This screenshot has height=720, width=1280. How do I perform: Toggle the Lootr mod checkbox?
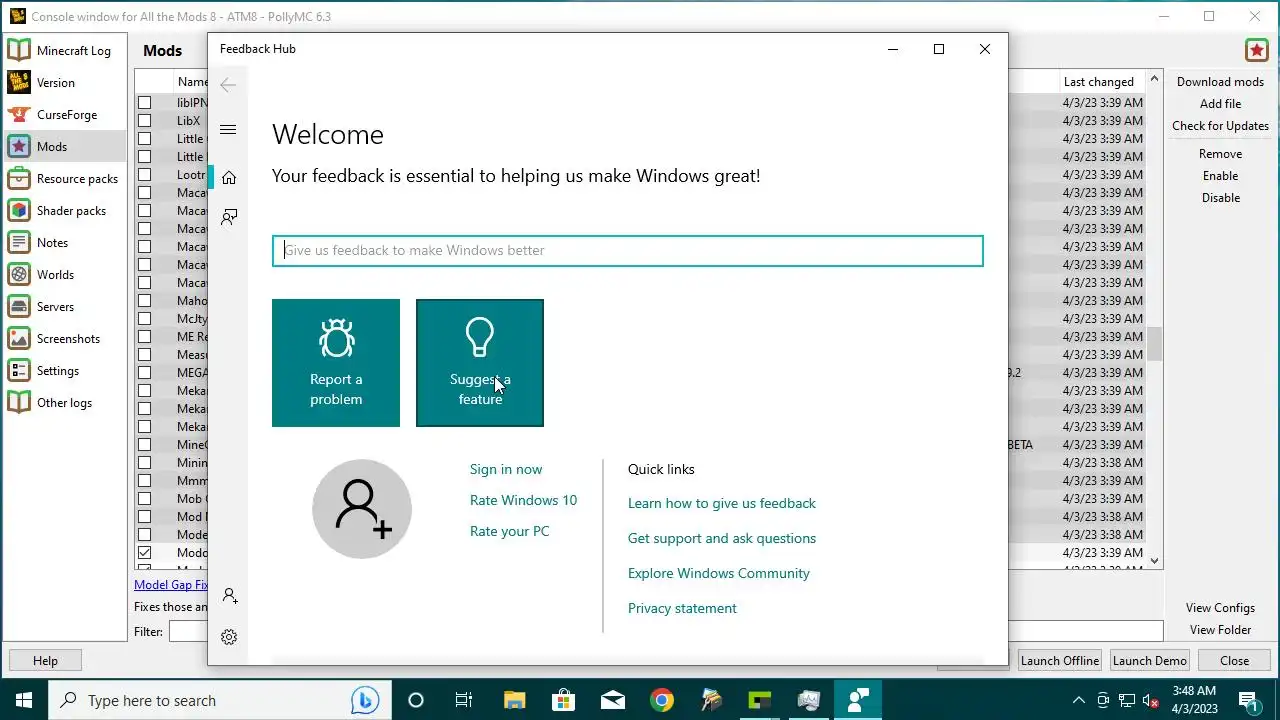click(145, 174)
